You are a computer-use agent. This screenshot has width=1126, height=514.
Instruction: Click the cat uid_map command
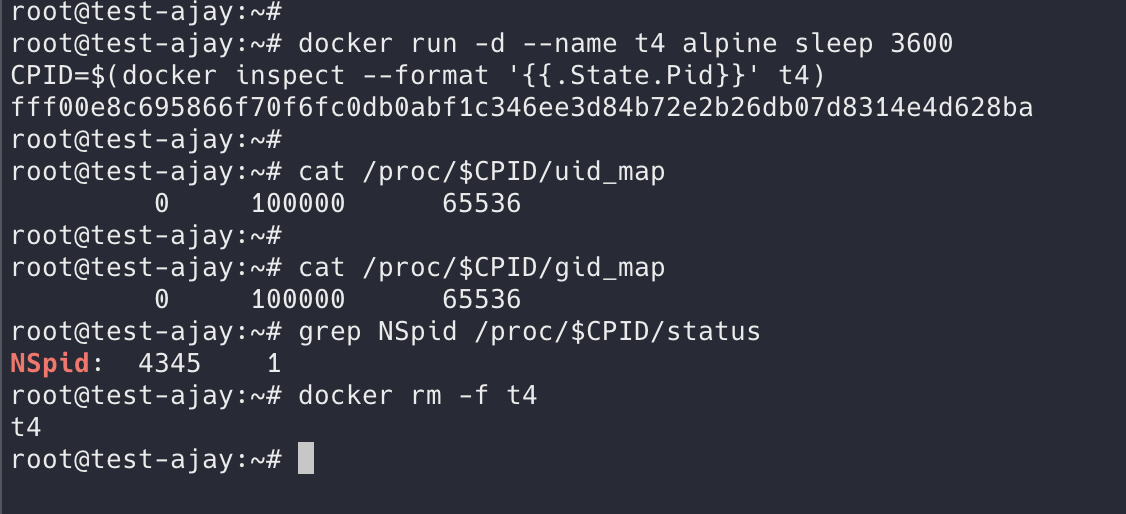(481, 172)
